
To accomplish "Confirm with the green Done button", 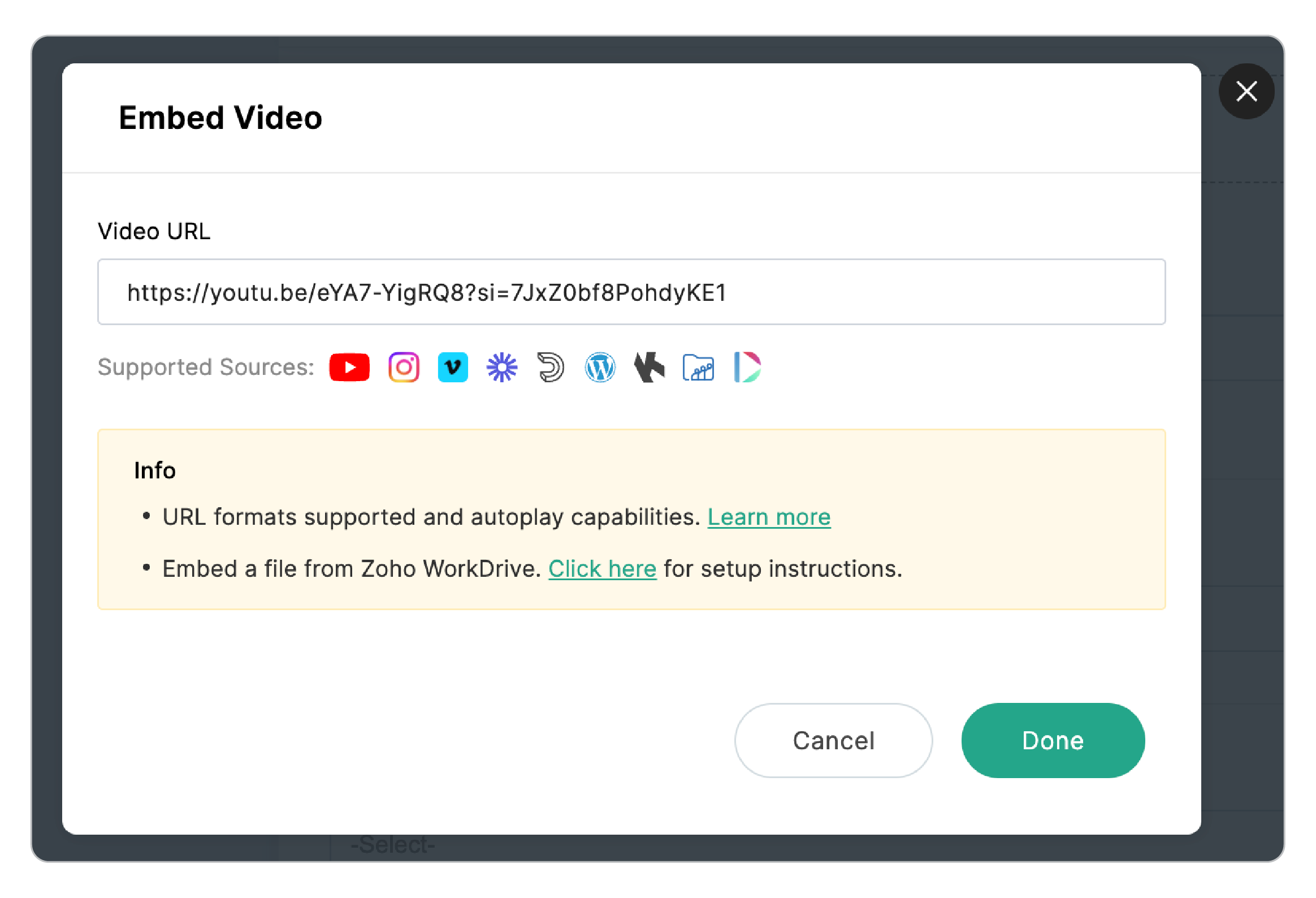I will pos(1053,741).
